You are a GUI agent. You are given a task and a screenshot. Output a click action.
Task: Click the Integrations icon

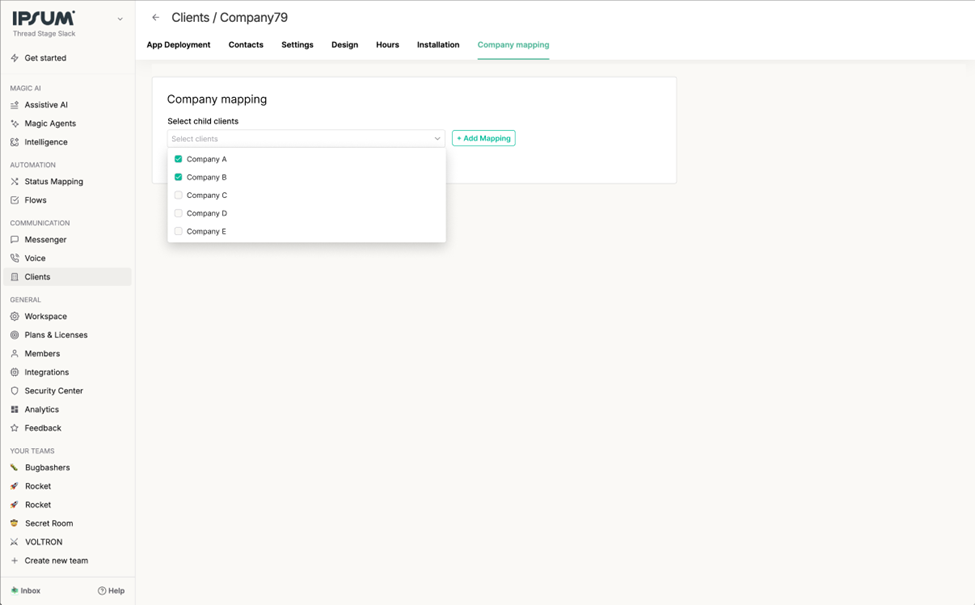14,372
